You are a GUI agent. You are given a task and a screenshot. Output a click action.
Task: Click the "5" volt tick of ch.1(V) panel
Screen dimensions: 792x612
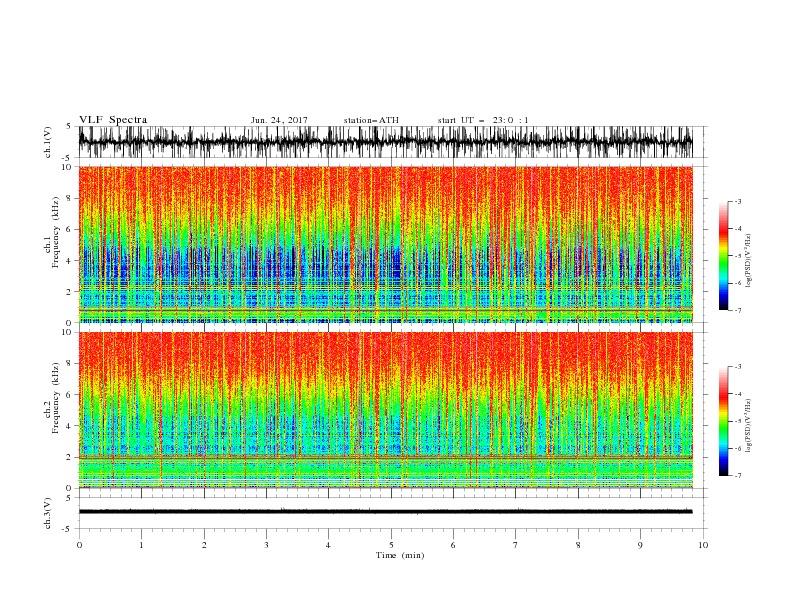click(69, 126)
